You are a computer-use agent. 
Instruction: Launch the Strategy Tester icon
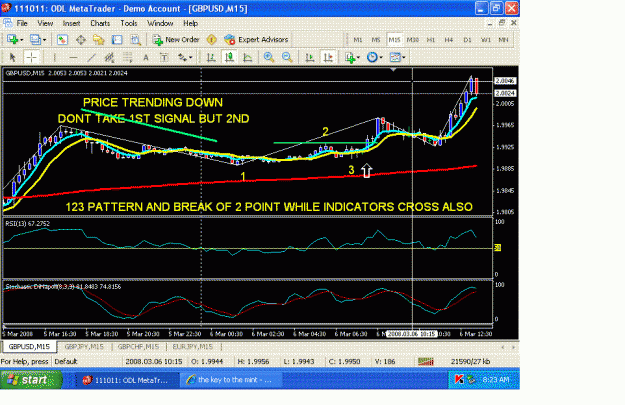coord(136,39)
